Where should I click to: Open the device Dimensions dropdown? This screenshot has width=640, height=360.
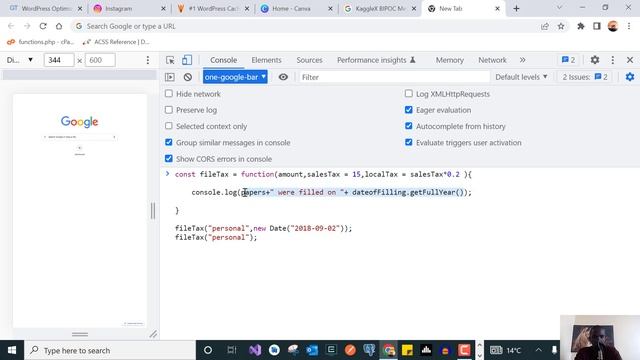pyautogui.click(x=19, y=60)
